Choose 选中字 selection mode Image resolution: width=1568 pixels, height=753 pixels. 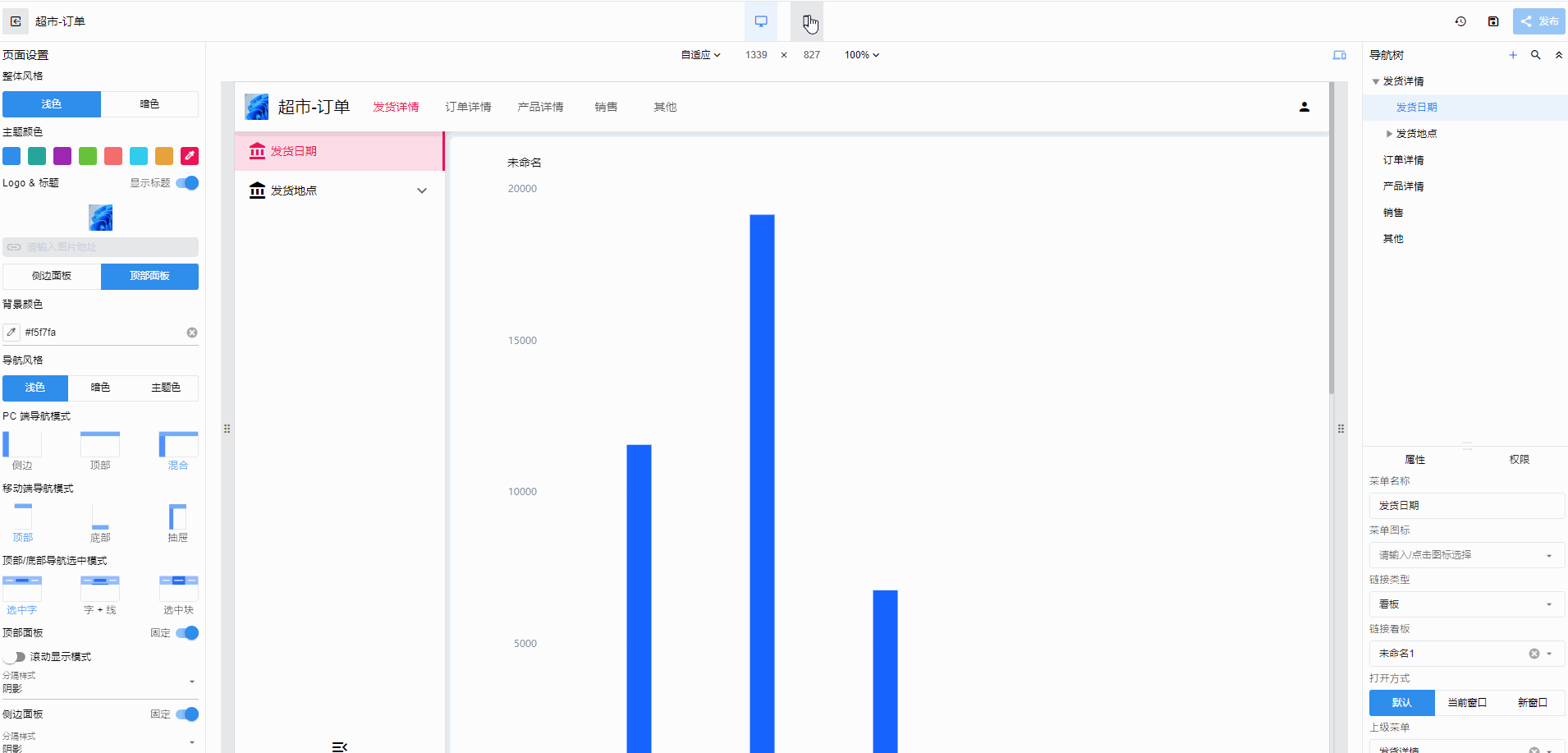pos(22,595)
